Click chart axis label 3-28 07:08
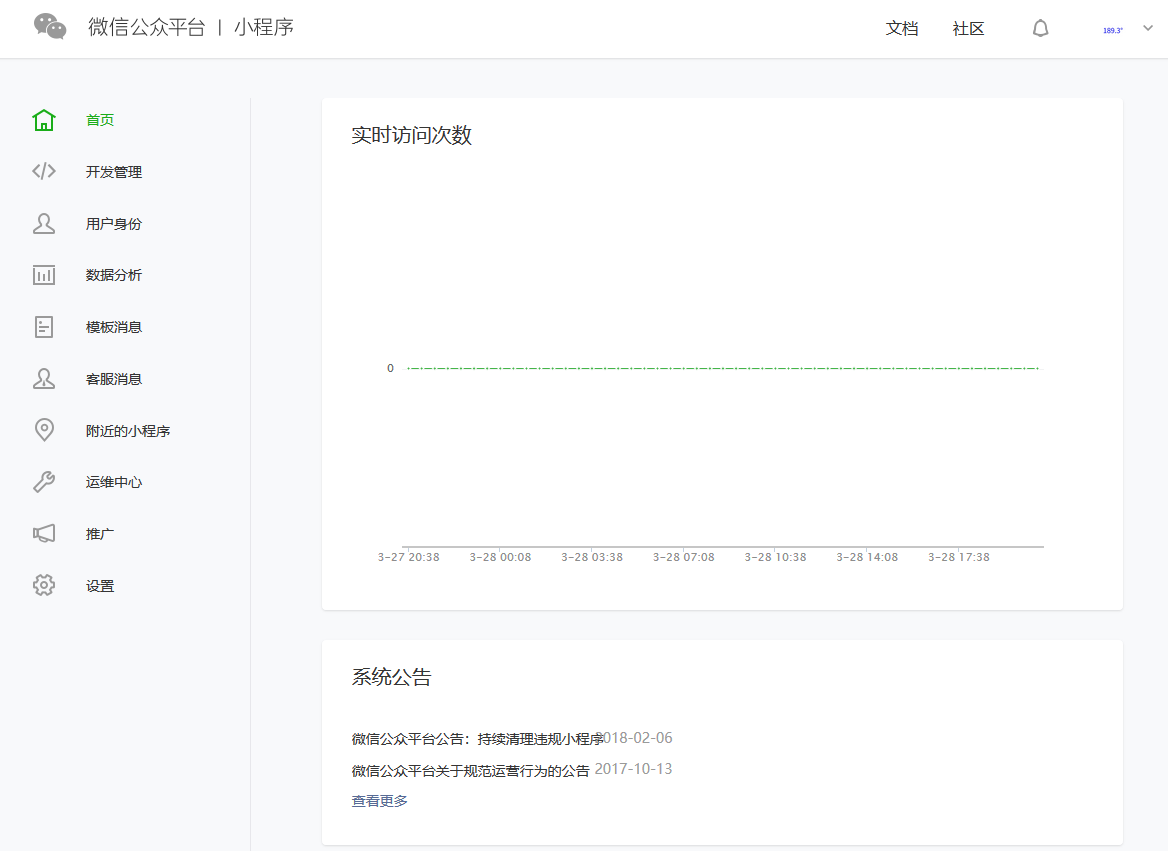This screenshot has height=851, width=1168. [x=683, y=557]
